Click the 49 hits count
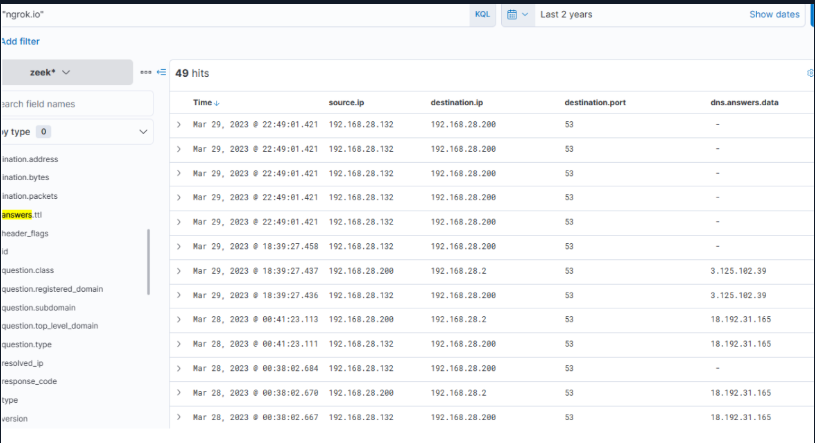This screenshot has height=443, width=815. click(192, 73)
